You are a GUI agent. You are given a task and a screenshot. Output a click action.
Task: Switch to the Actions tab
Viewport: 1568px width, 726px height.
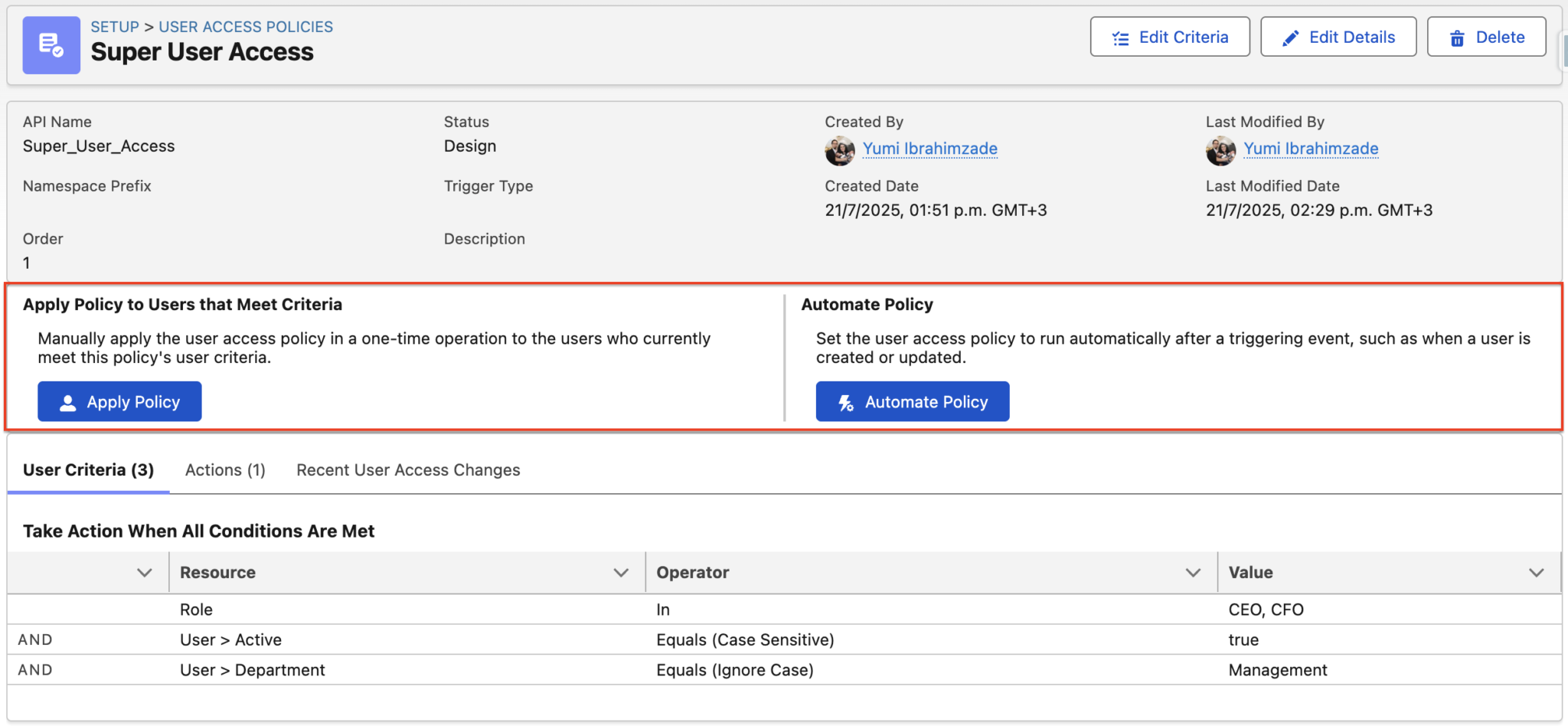pos(224,469)
